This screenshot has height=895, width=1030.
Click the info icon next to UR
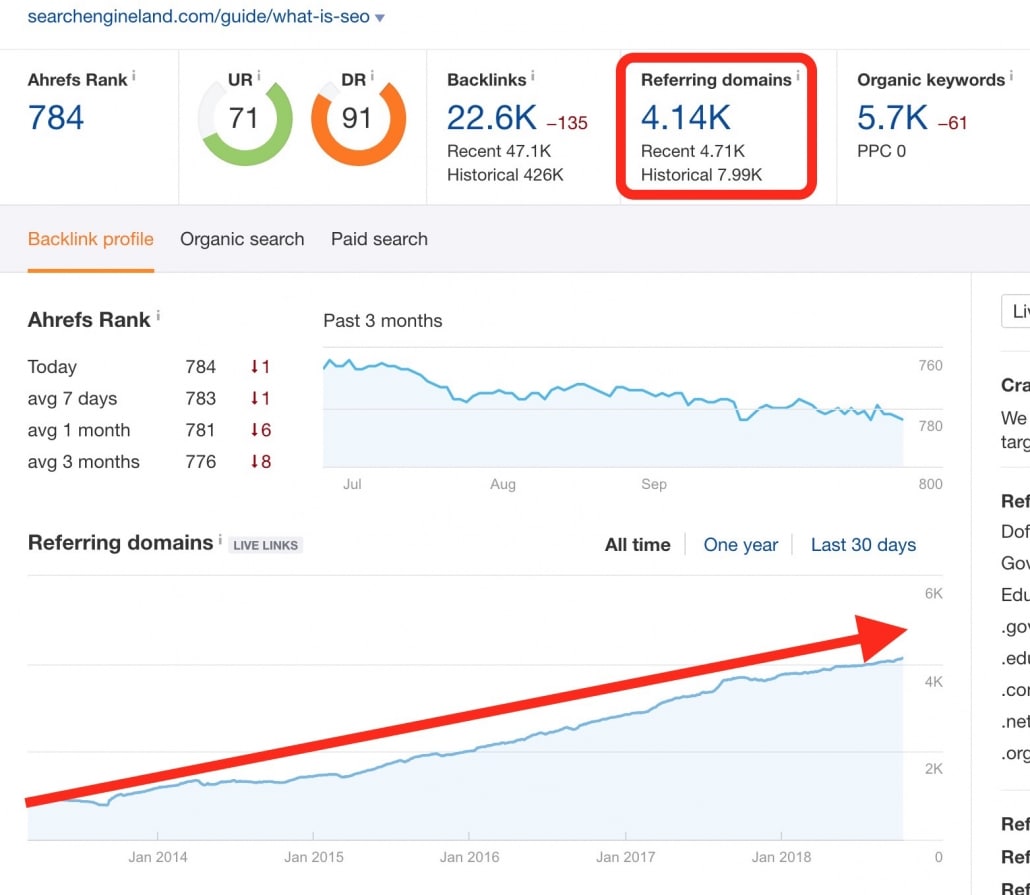coord(259,76)
